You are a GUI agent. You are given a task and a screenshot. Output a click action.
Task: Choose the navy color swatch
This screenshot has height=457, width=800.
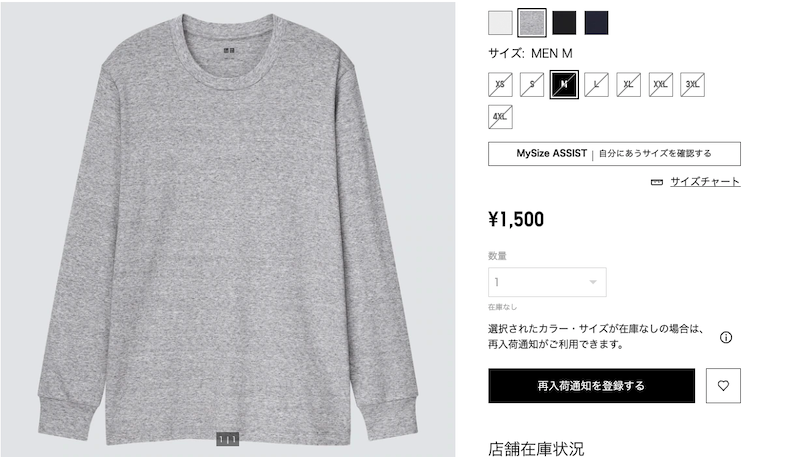point(596,23)
